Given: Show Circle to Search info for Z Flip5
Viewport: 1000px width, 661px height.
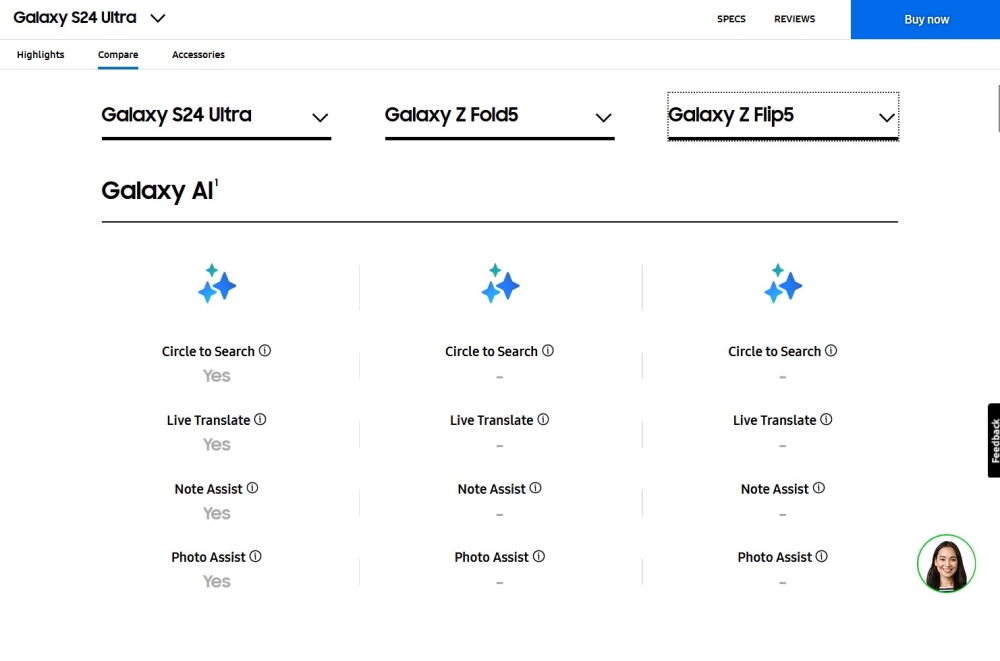Looking at the screenshot, I should [831, 351].
